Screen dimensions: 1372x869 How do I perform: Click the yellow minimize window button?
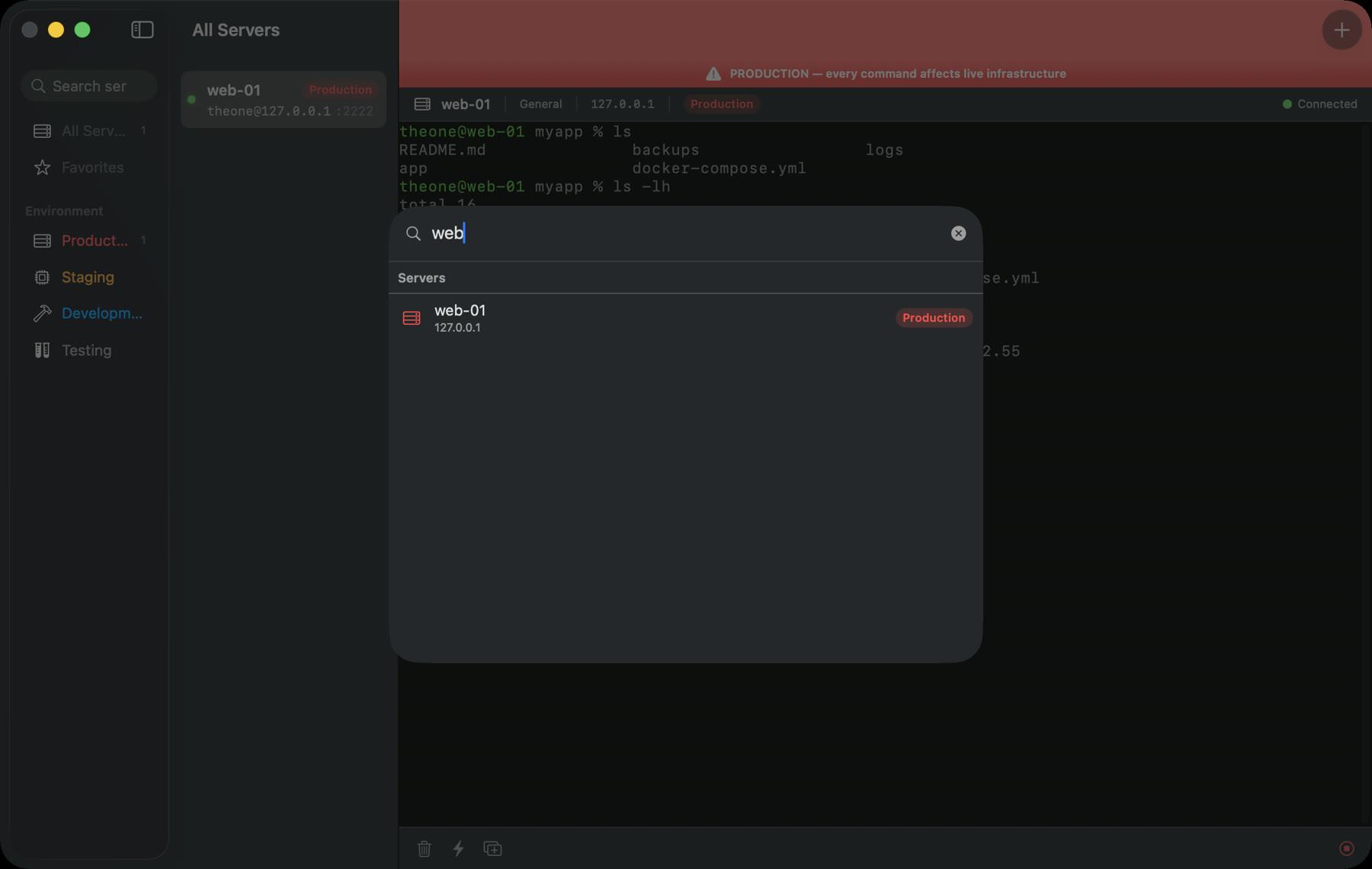tap(56, 30)
